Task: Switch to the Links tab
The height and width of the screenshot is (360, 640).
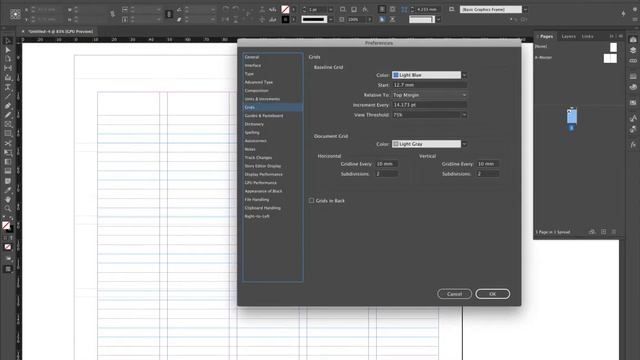Action: (x=587, y=36)
